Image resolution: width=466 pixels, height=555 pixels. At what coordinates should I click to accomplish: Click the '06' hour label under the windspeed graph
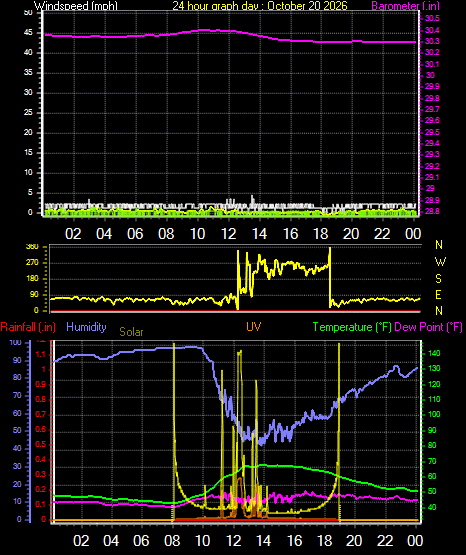click(135, 234)
